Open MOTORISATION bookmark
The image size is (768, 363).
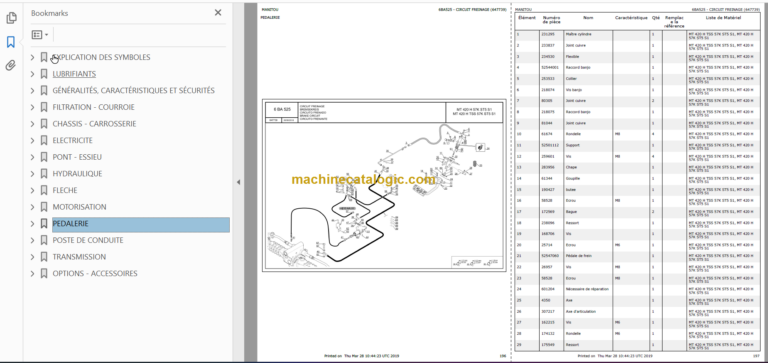pos(79,207)
